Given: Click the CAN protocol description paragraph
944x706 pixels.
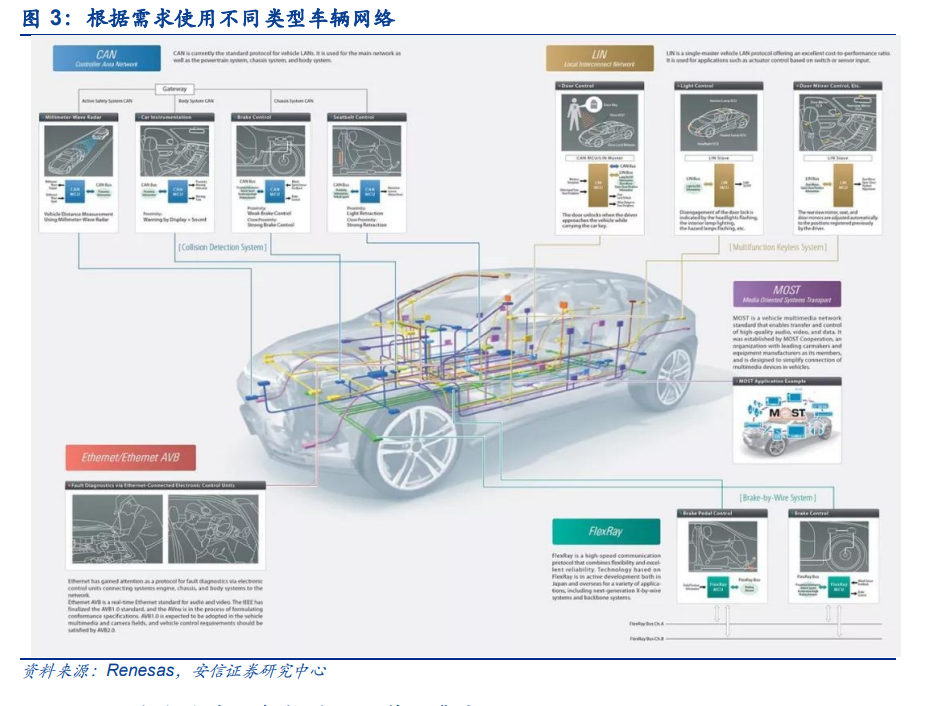Looking at the screenshot, I should point(287,57).
